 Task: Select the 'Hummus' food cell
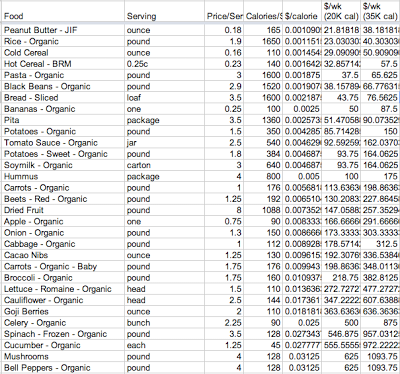63,176
